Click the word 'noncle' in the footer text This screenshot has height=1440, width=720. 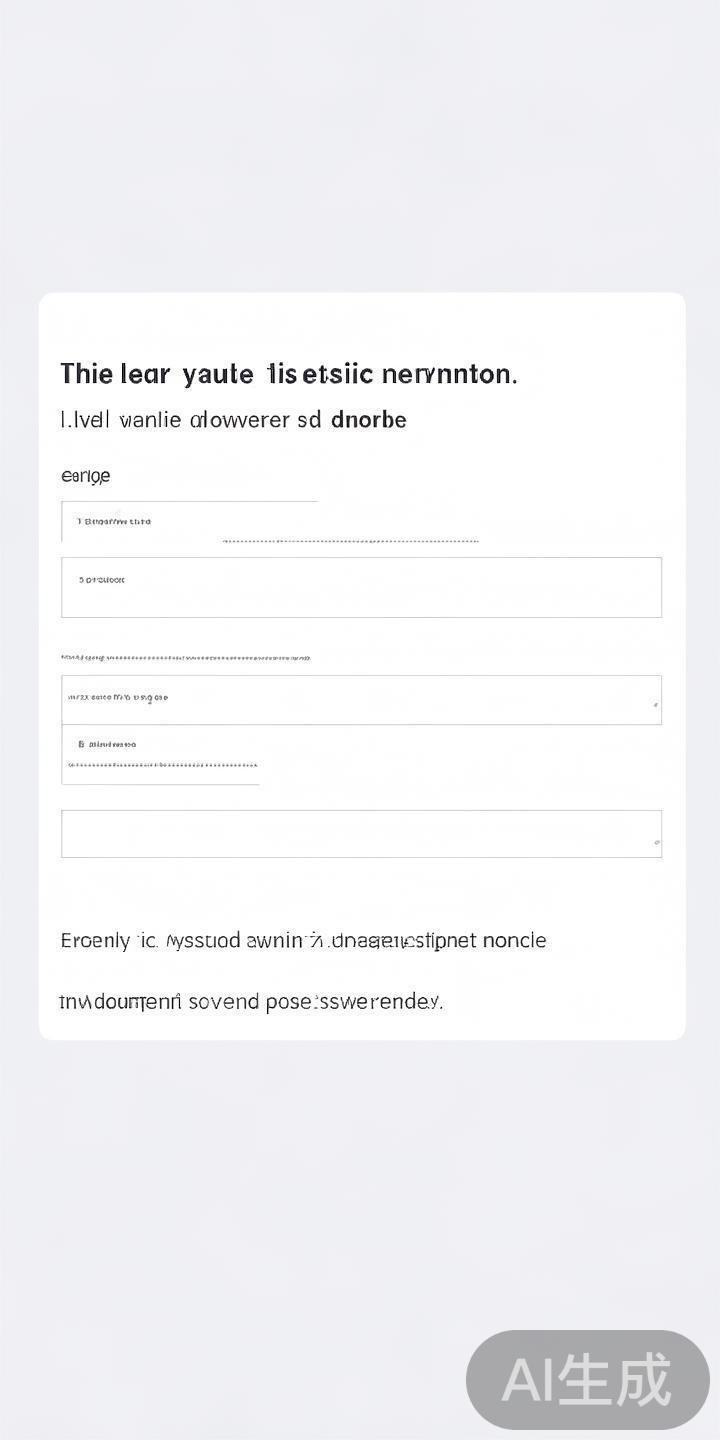click(514, 941)
